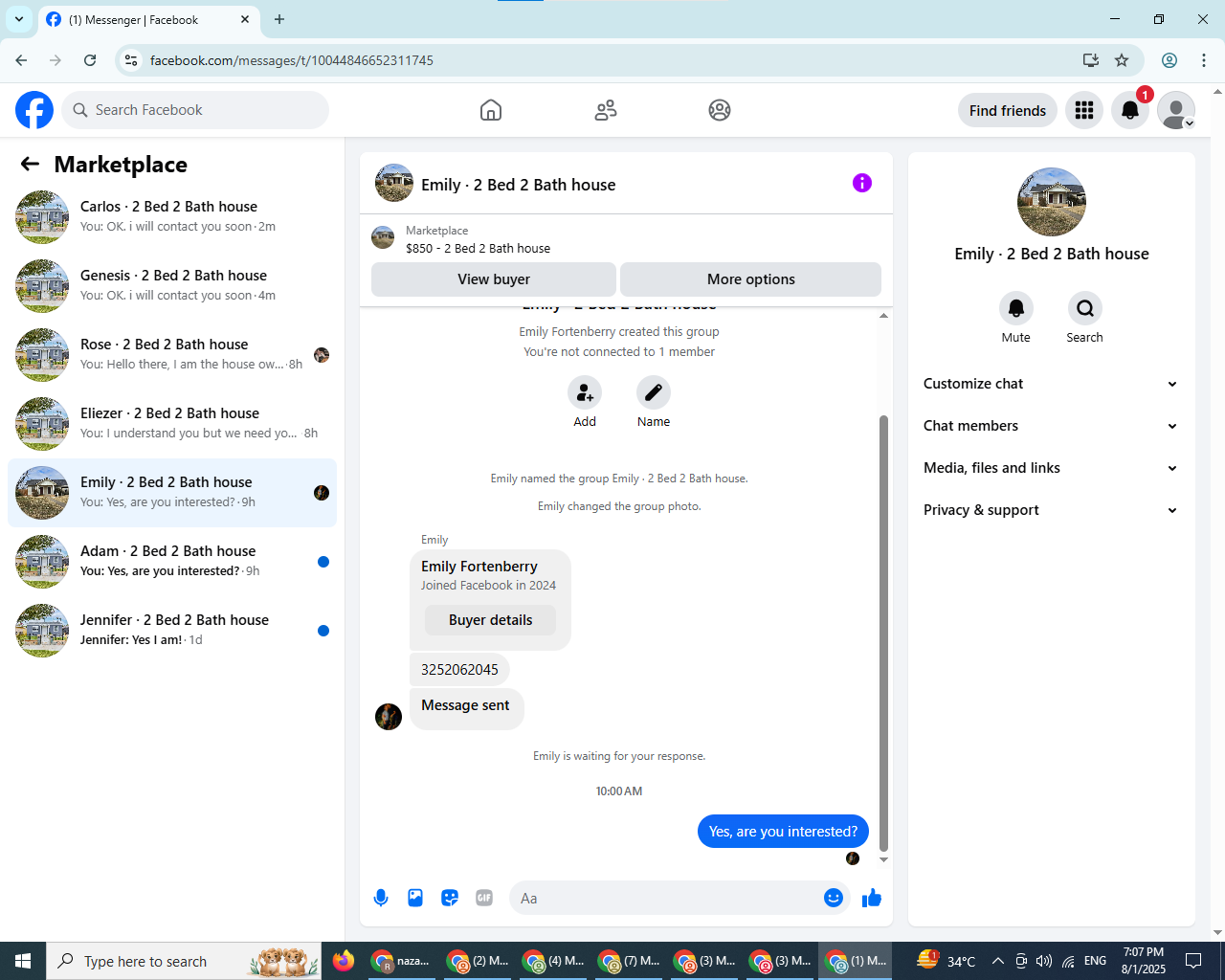The image size is (1225, 980).
Task: Show hidden system tray icons chevron
Action: pyautogui.click(x=997, y=961)
